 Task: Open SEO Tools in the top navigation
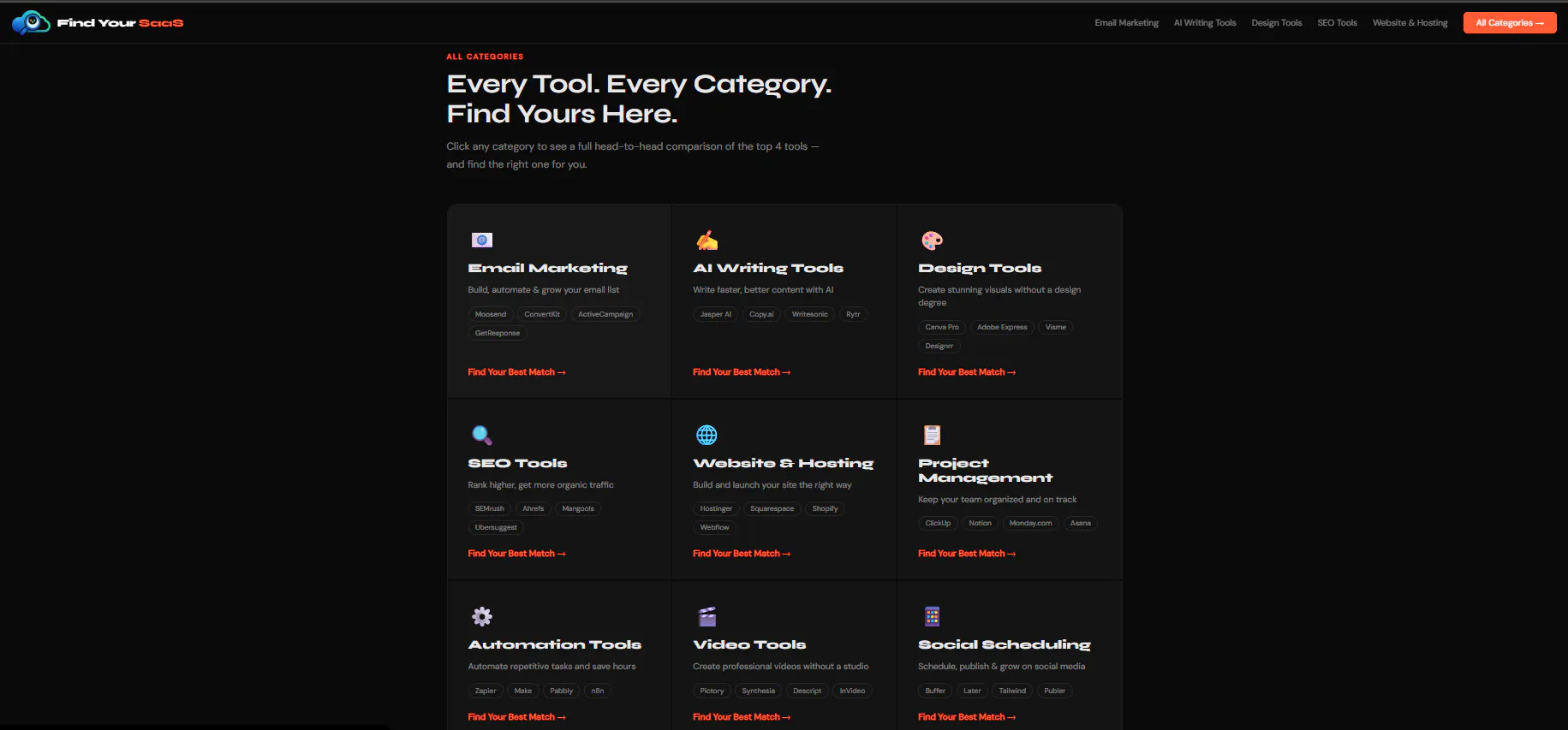[x=1337, y=23]
